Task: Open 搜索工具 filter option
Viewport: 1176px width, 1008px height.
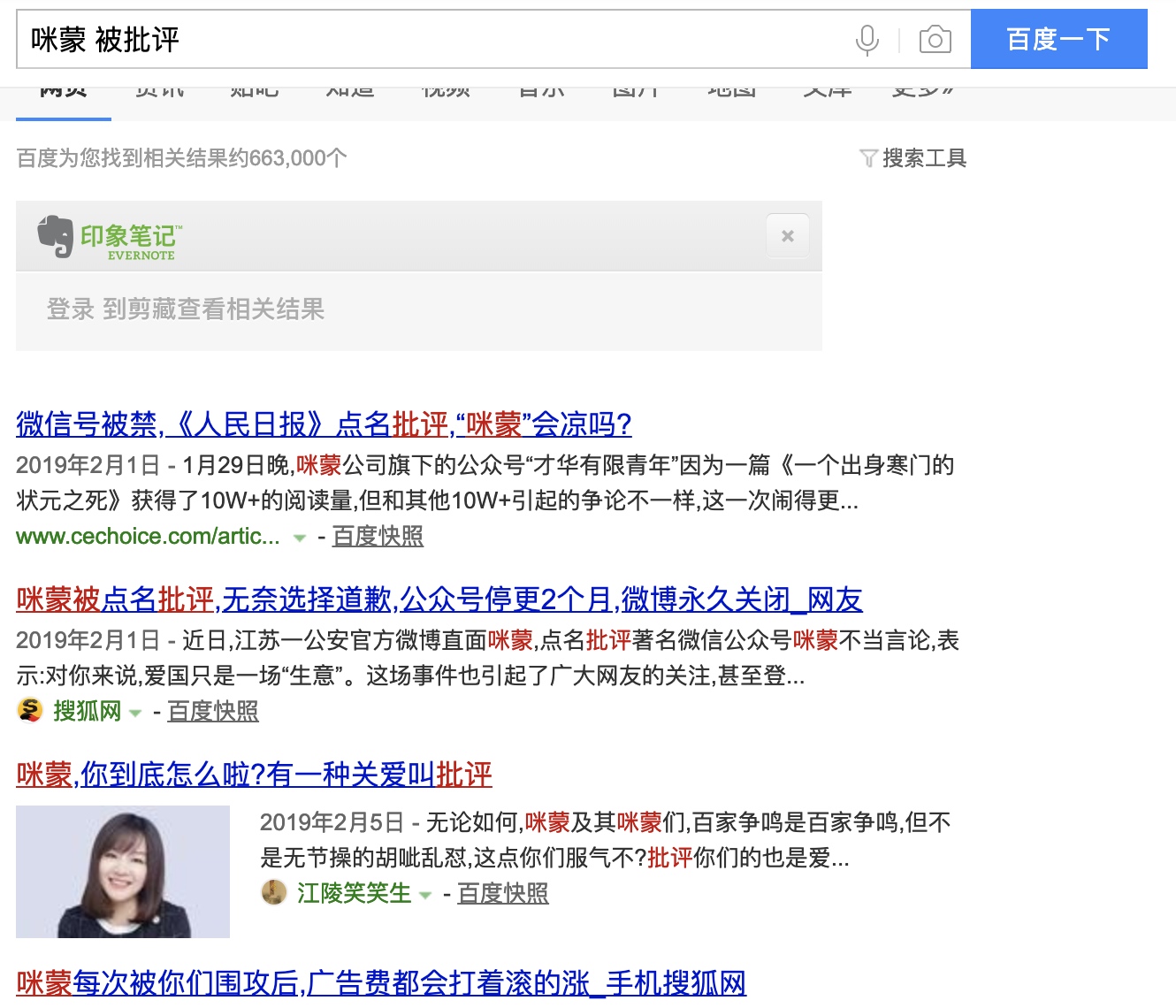Action: 924,158
